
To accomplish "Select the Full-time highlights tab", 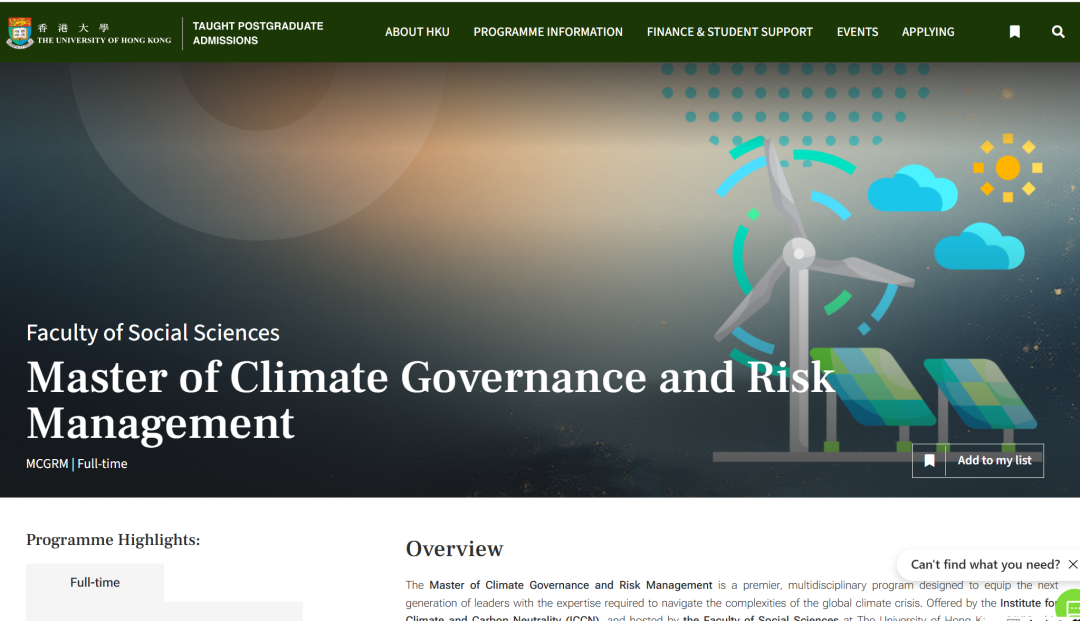I will pyautogui.click(x=95, y=582).
